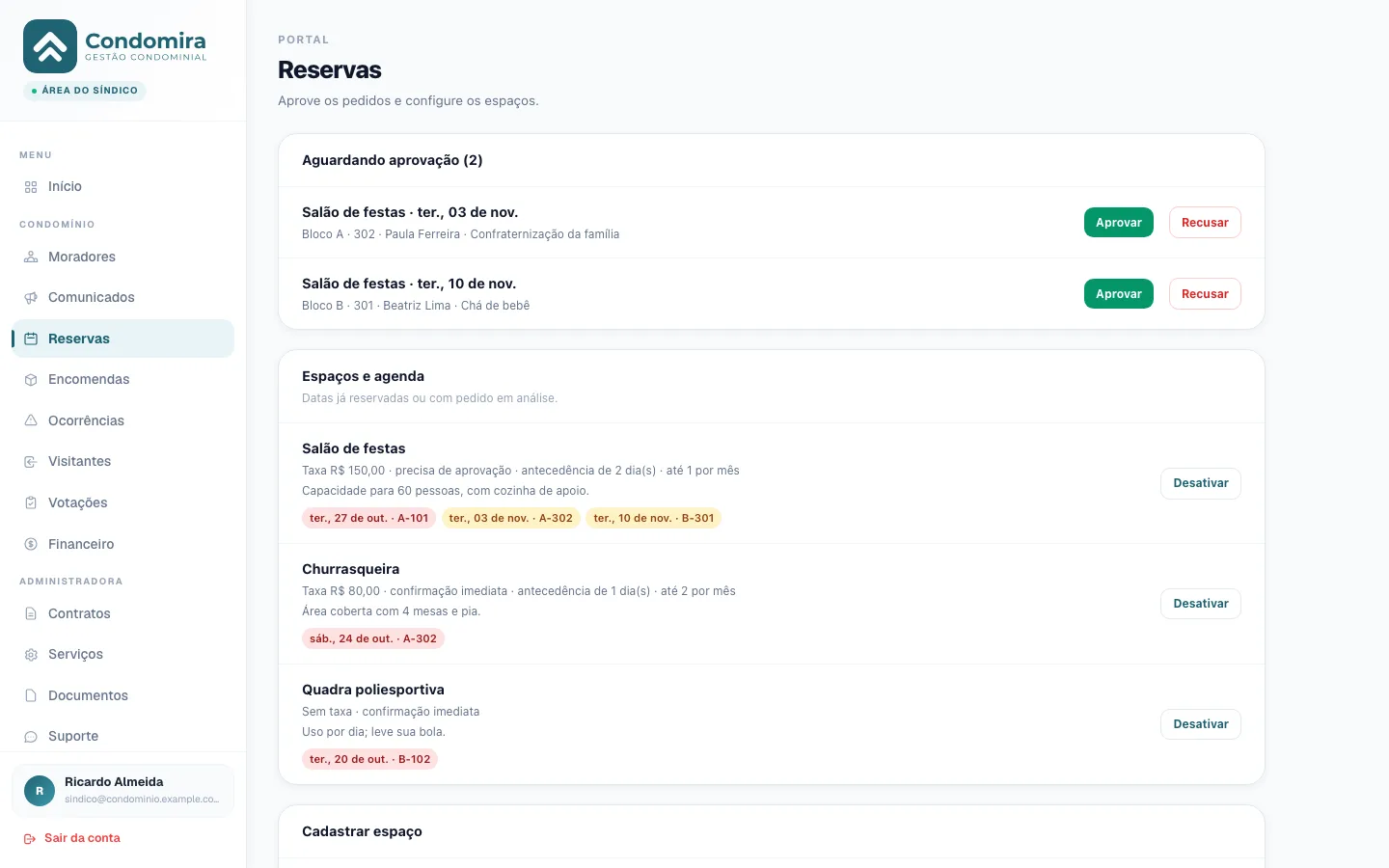This screenshot has height=868, width=1389.
Task: Go to Financeiro section
Action: point(123,545)
